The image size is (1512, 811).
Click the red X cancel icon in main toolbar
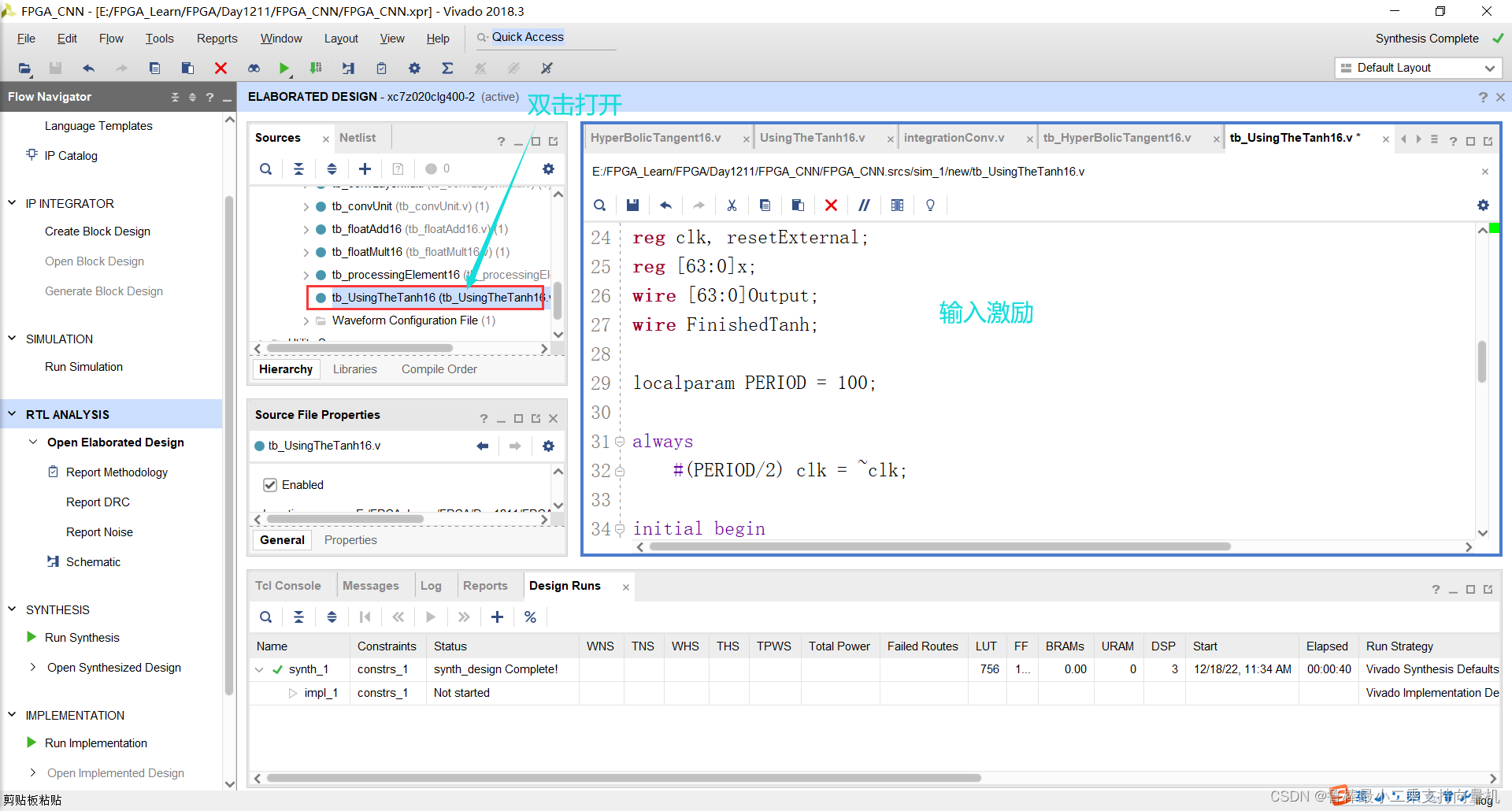[x=220, y=69]
